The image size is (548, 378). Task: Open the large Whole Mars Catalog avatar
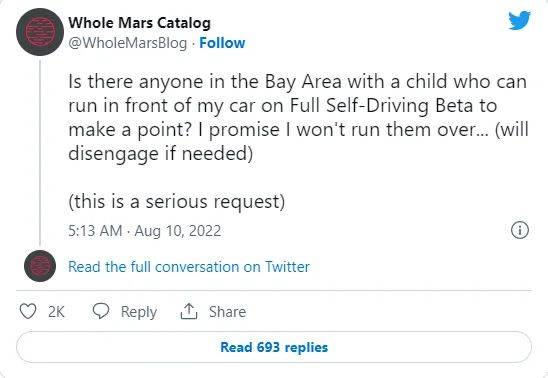40,32
